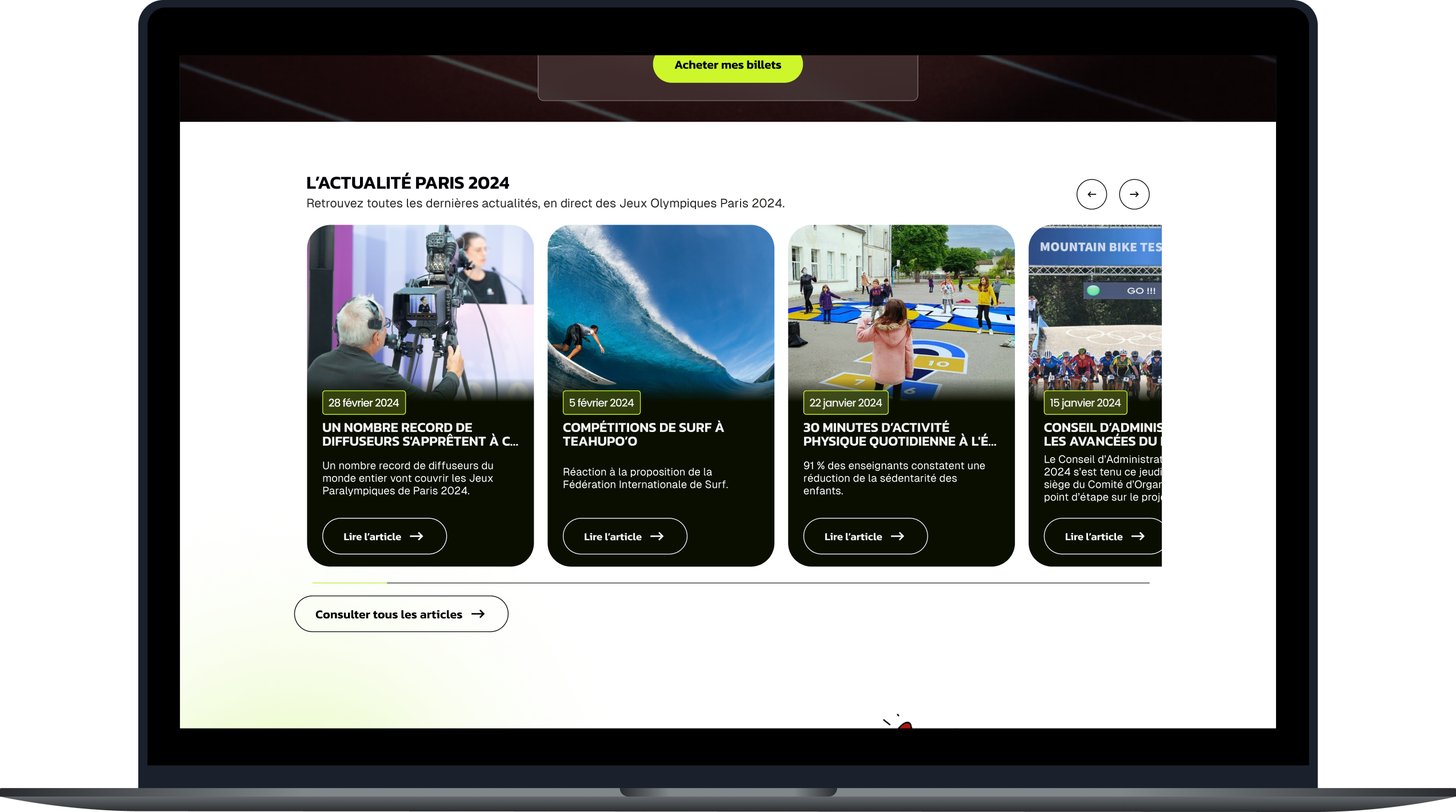The height and width of the screenshot is (812, 1456).
Task: Click headline Un nombre record de diffuseurs
Action: (x=421, y=434)
